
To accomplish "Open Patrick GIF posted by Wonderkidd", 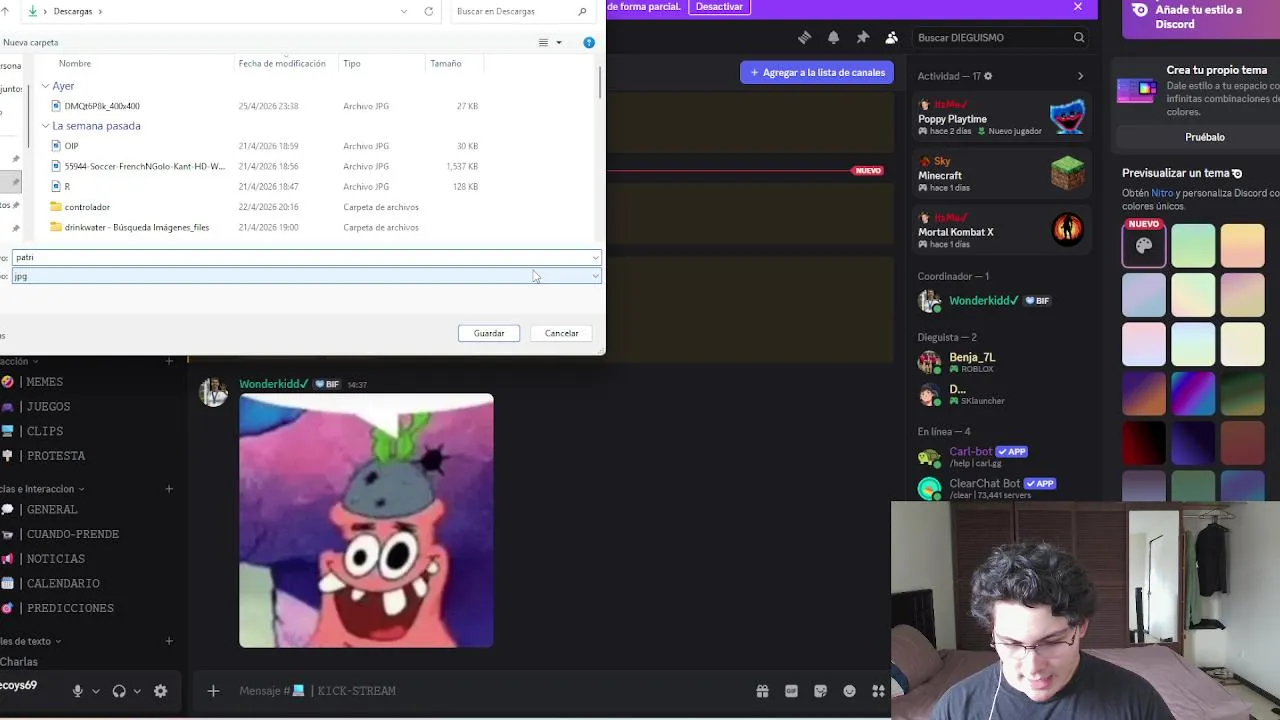I will tap(366, 521).
